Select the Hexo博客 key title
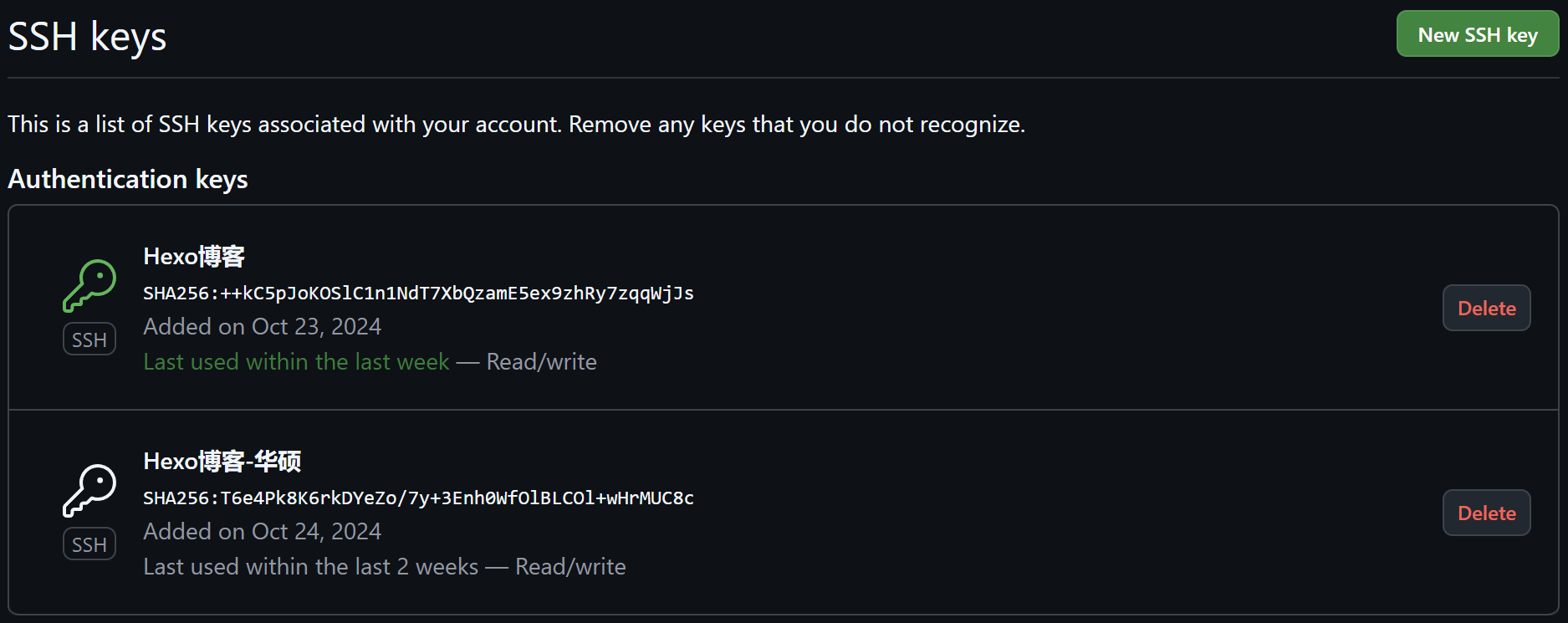This screenshot has width=1568, height=623. (x=194, y=256)
